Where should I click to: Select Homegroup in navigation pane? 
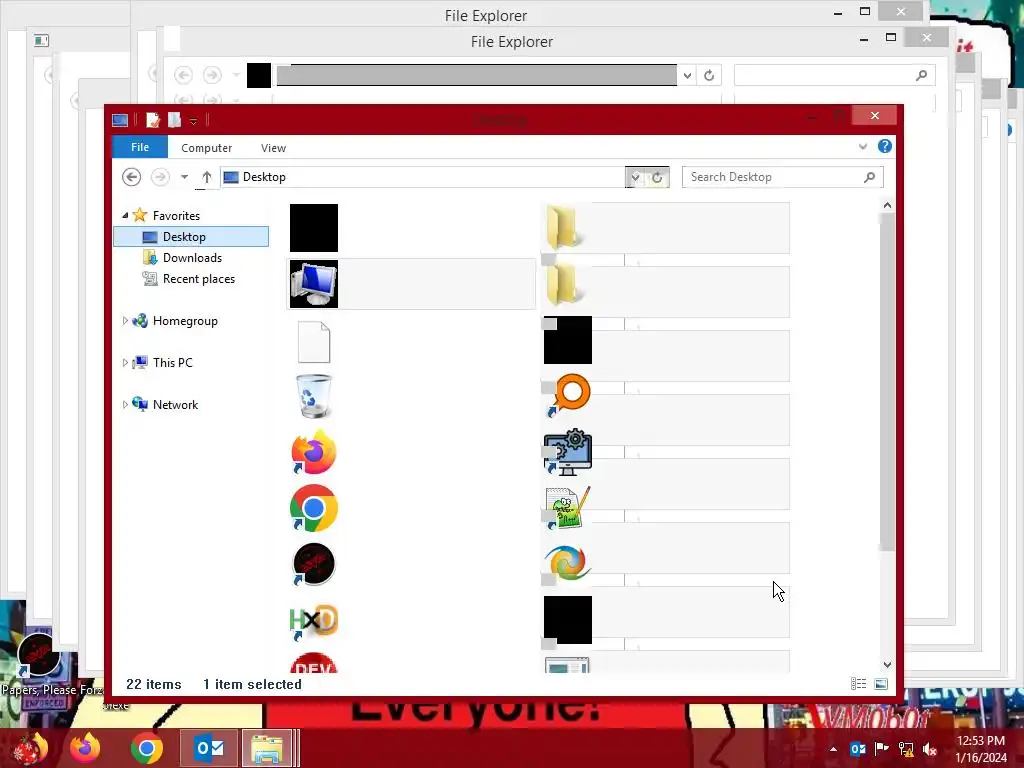(185, 321)
